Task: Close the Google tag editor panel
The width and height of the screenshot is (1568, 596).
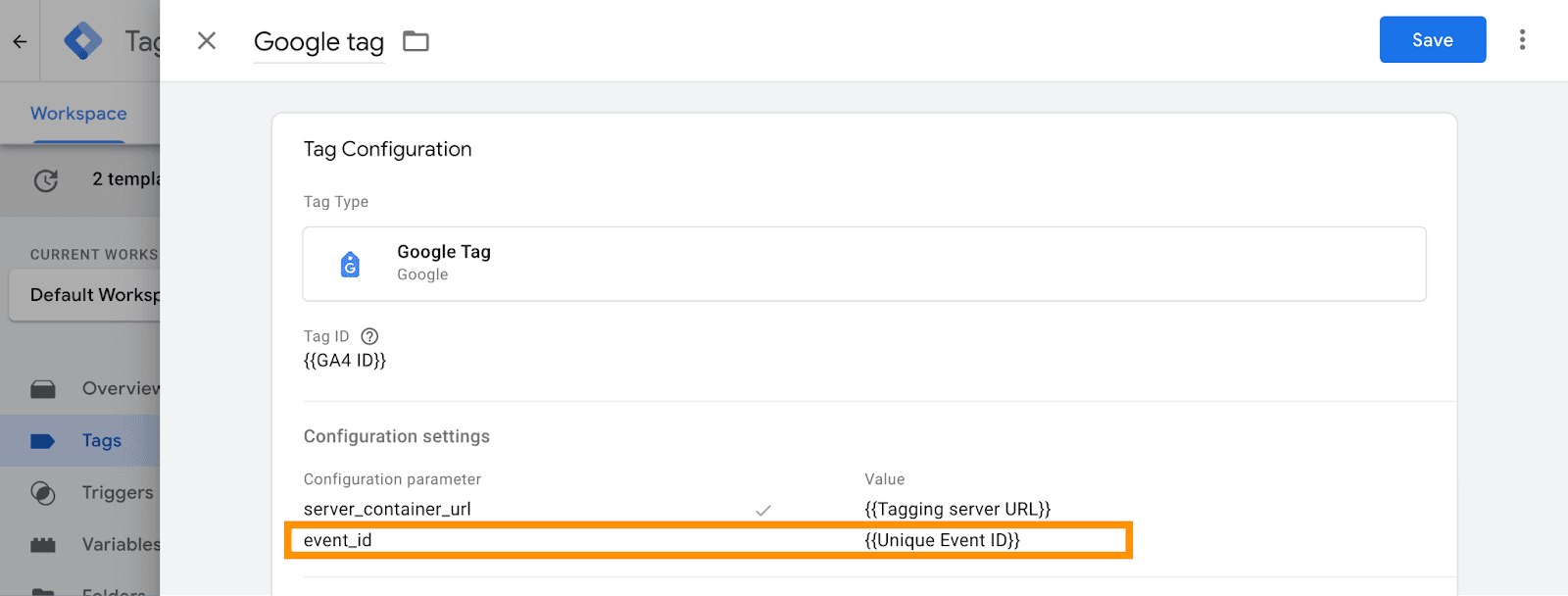Action: point(207,40)
